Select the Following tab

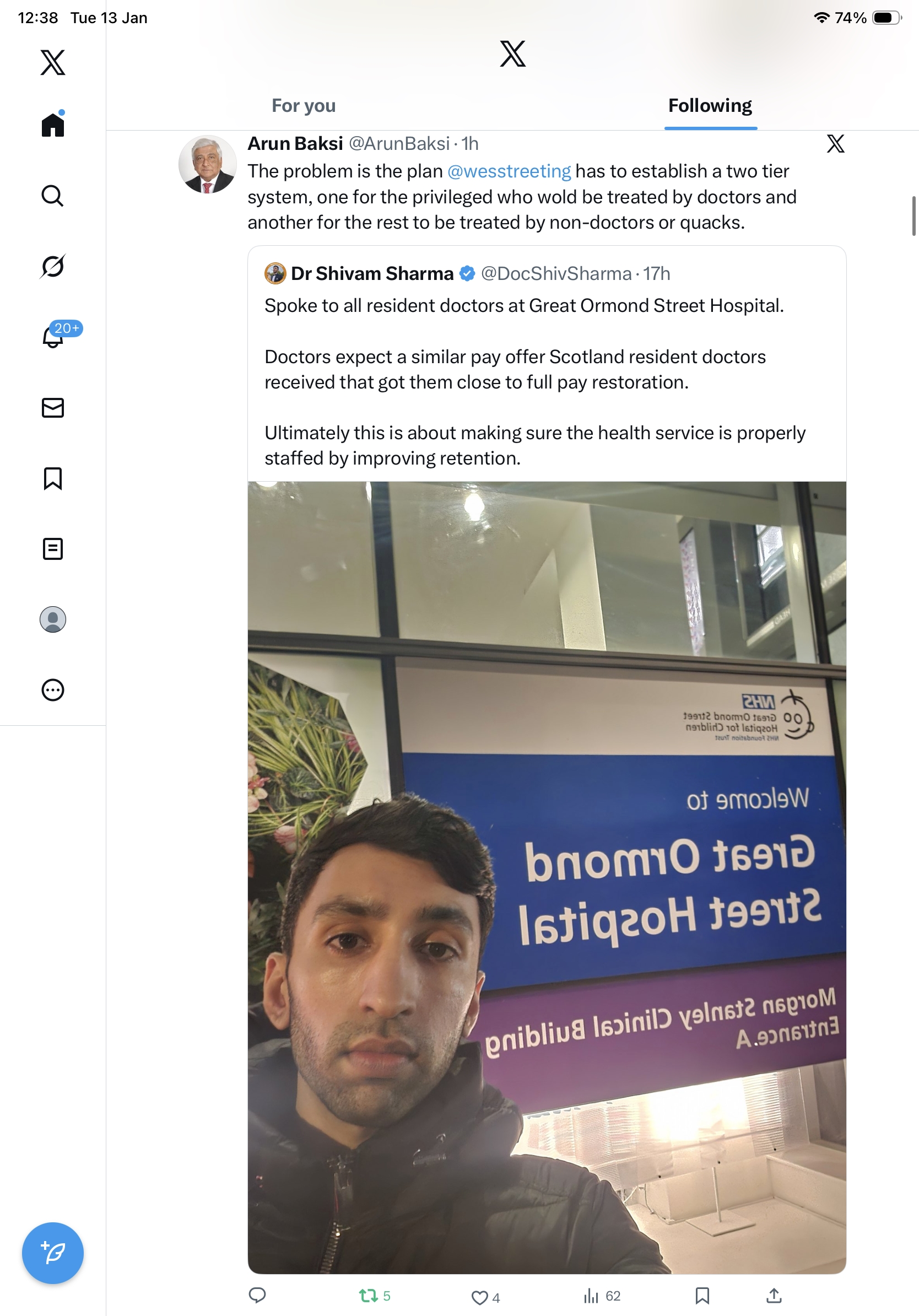[x=710, y=105]
